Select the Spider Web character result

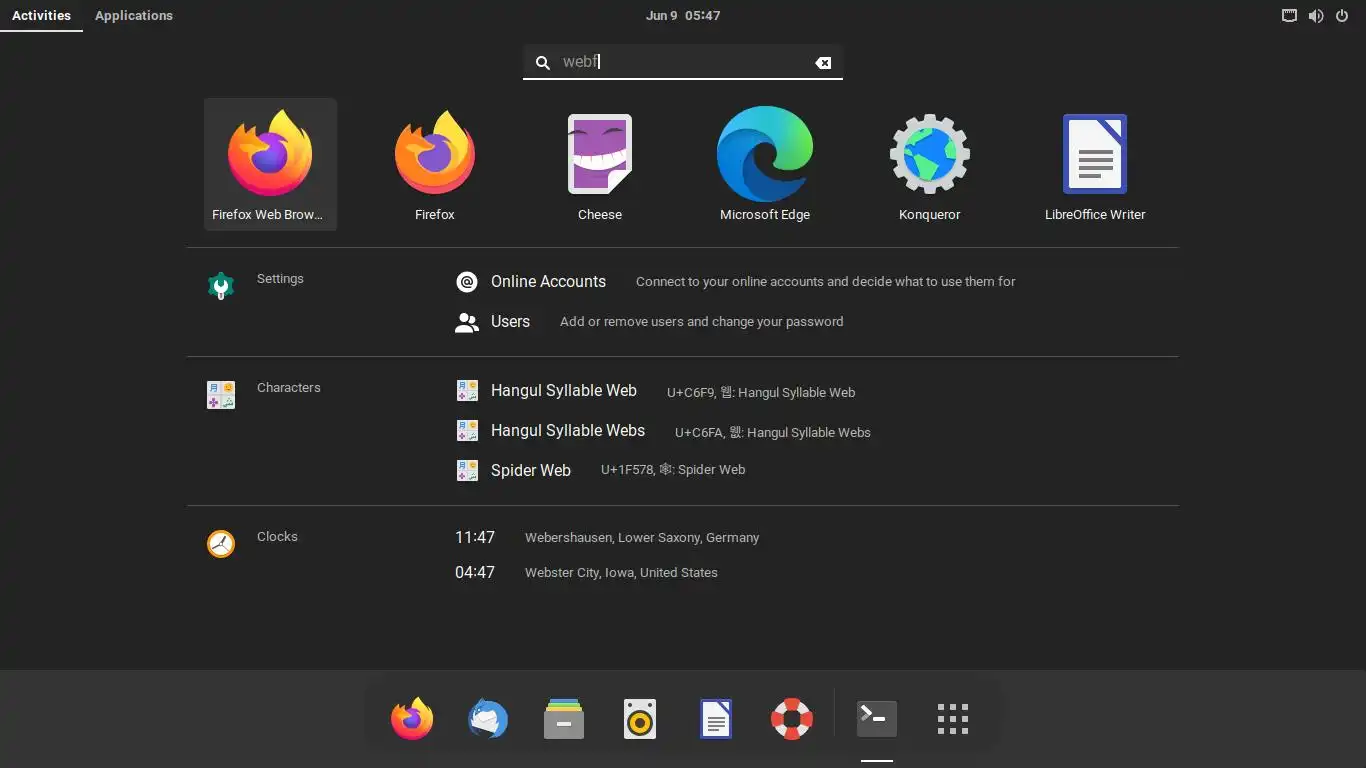601,470
